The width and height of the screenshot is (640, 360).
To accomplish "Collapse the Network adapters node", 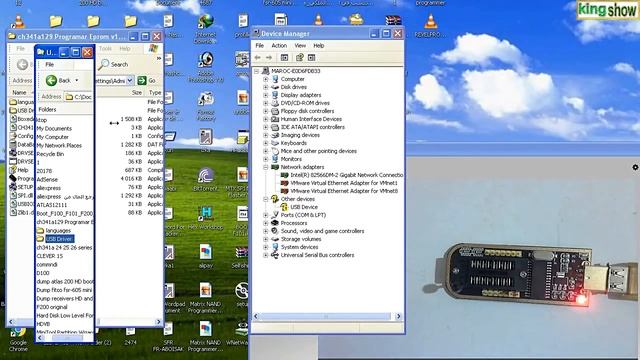I will tap(266, 167).
